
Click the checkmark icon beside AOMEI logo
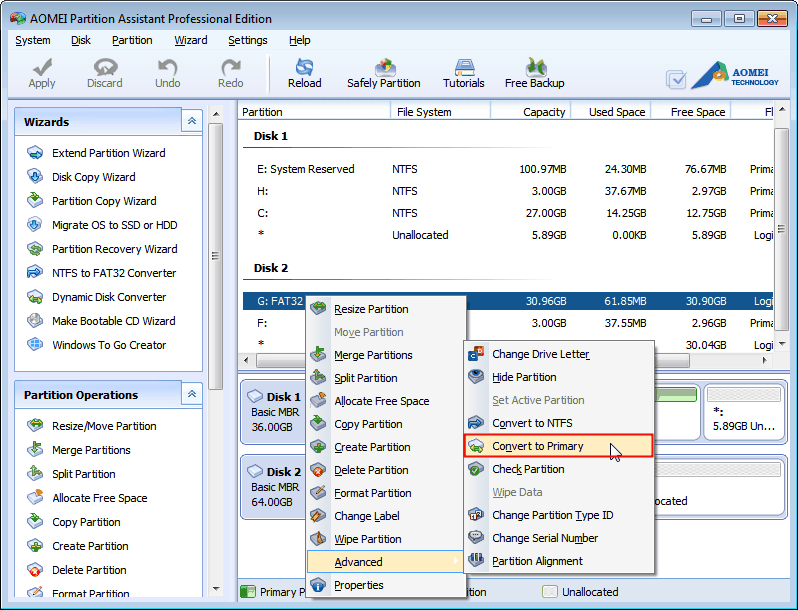coord(676,79)
